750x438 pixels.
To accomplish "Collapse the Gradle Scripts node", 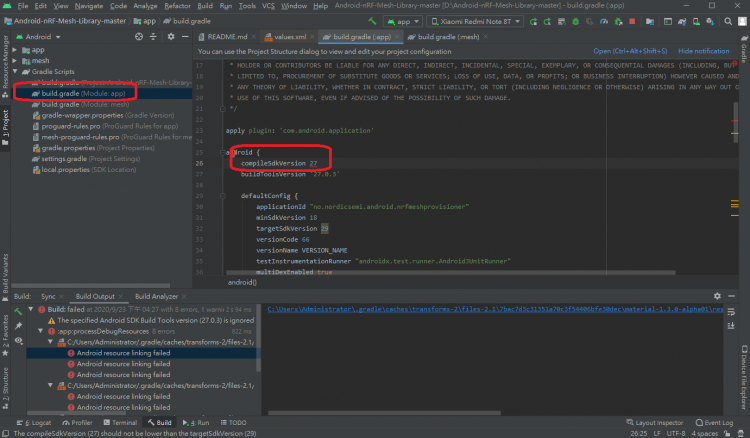I will tap(15, 72).
